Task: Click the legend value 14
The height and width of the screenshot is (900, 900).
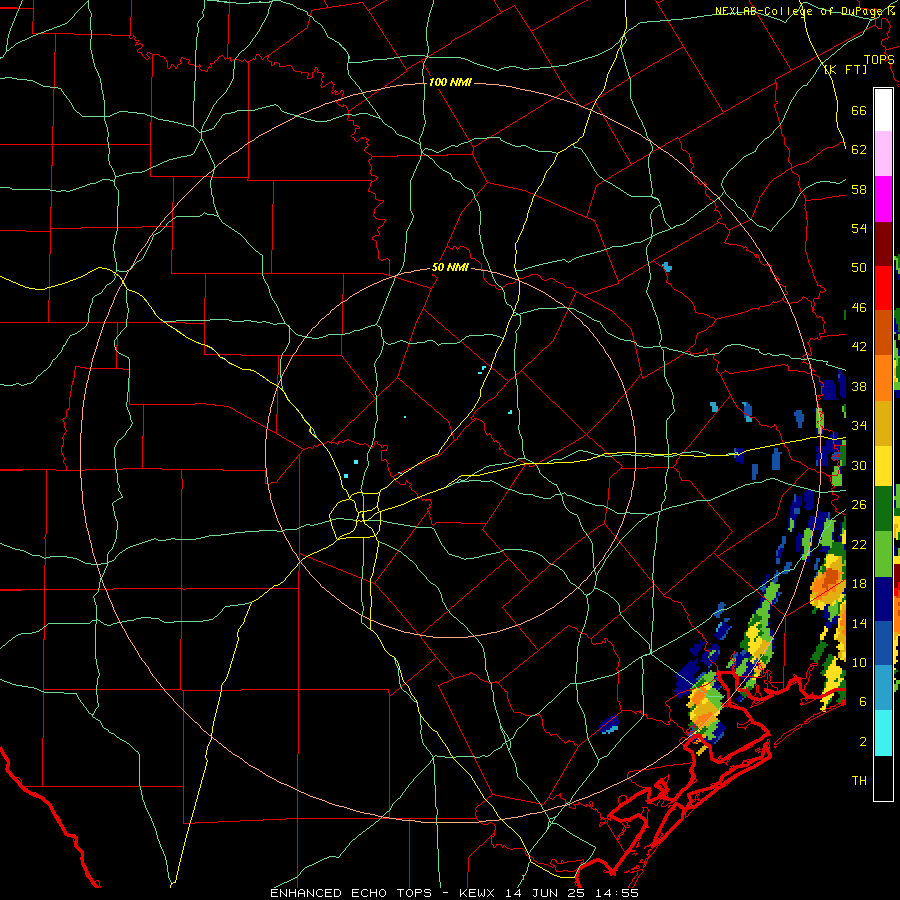Action: click(859, 623)
